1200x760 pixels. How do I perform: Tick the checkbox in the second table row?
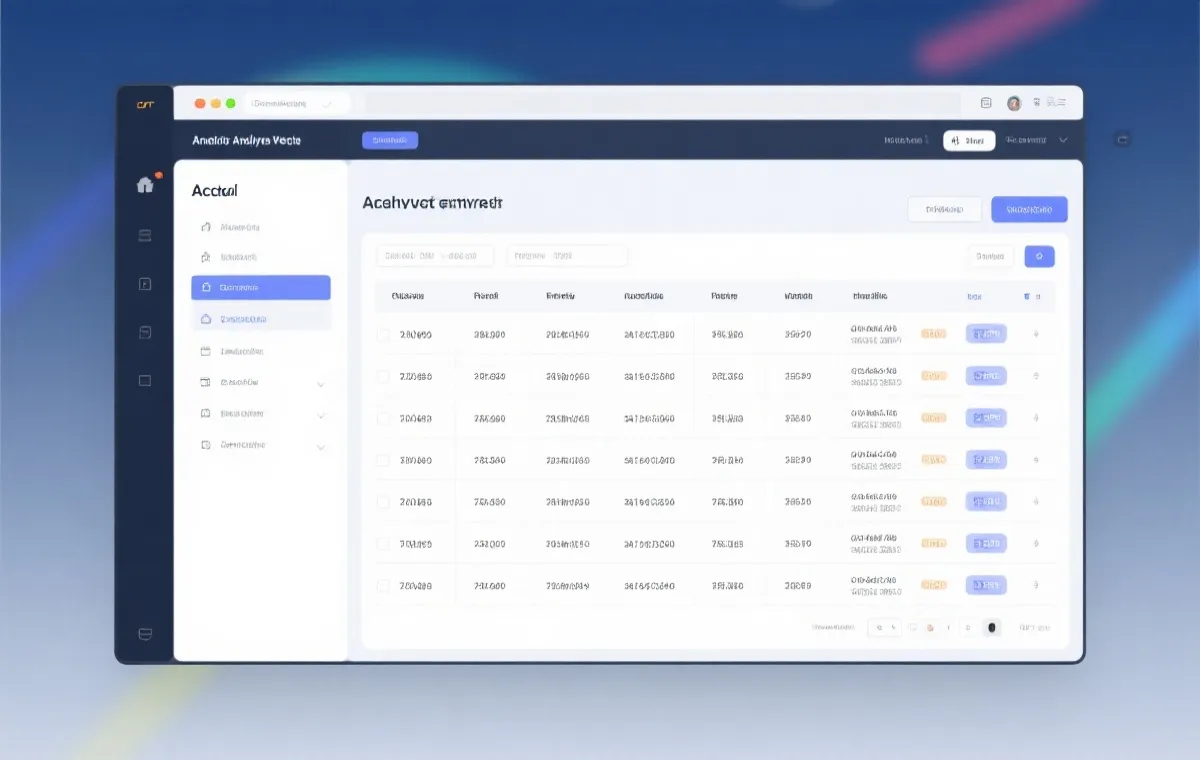(383, 377)
